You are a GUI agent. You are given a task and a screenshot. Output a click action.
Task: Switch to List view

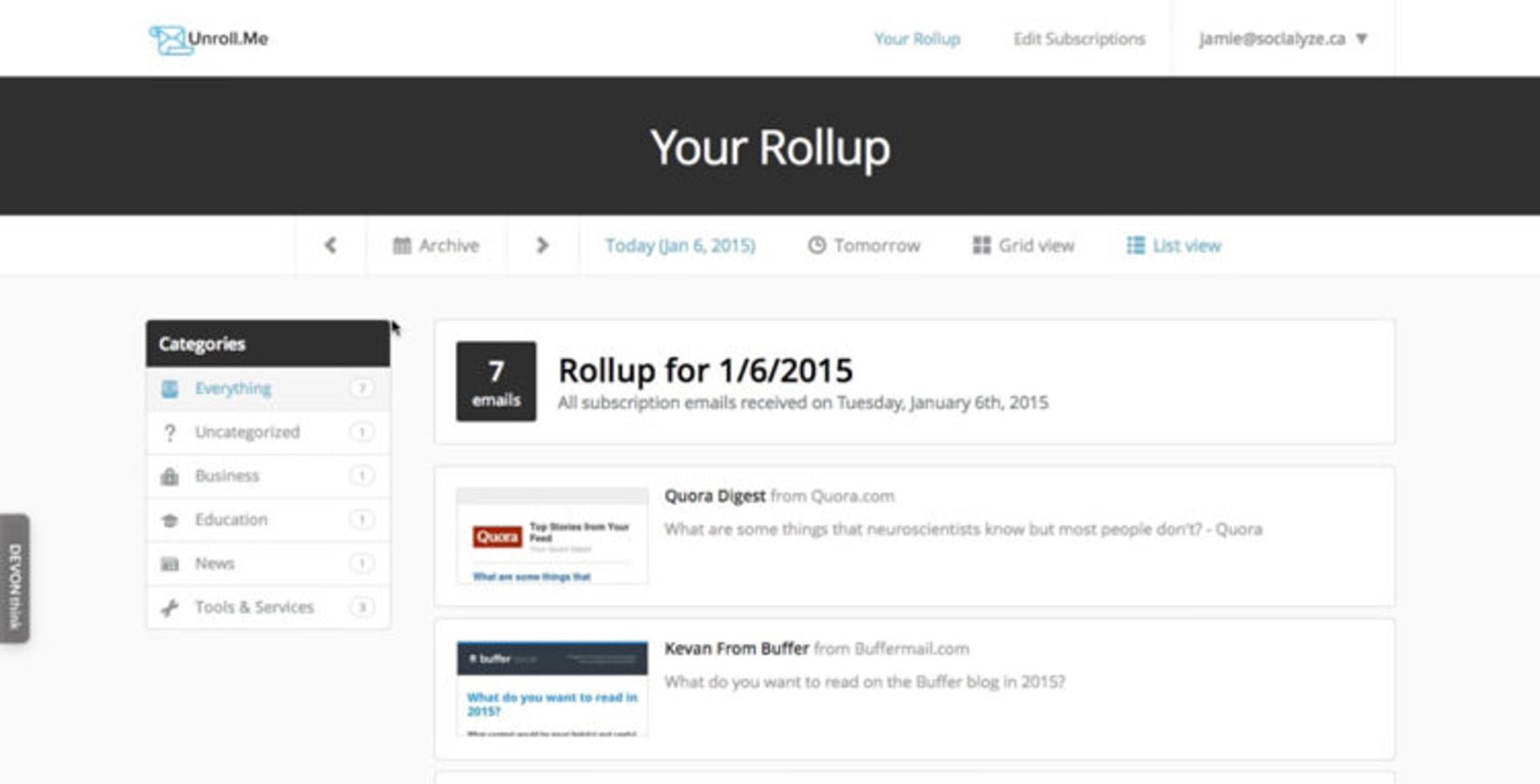(x=1173, y=245)
